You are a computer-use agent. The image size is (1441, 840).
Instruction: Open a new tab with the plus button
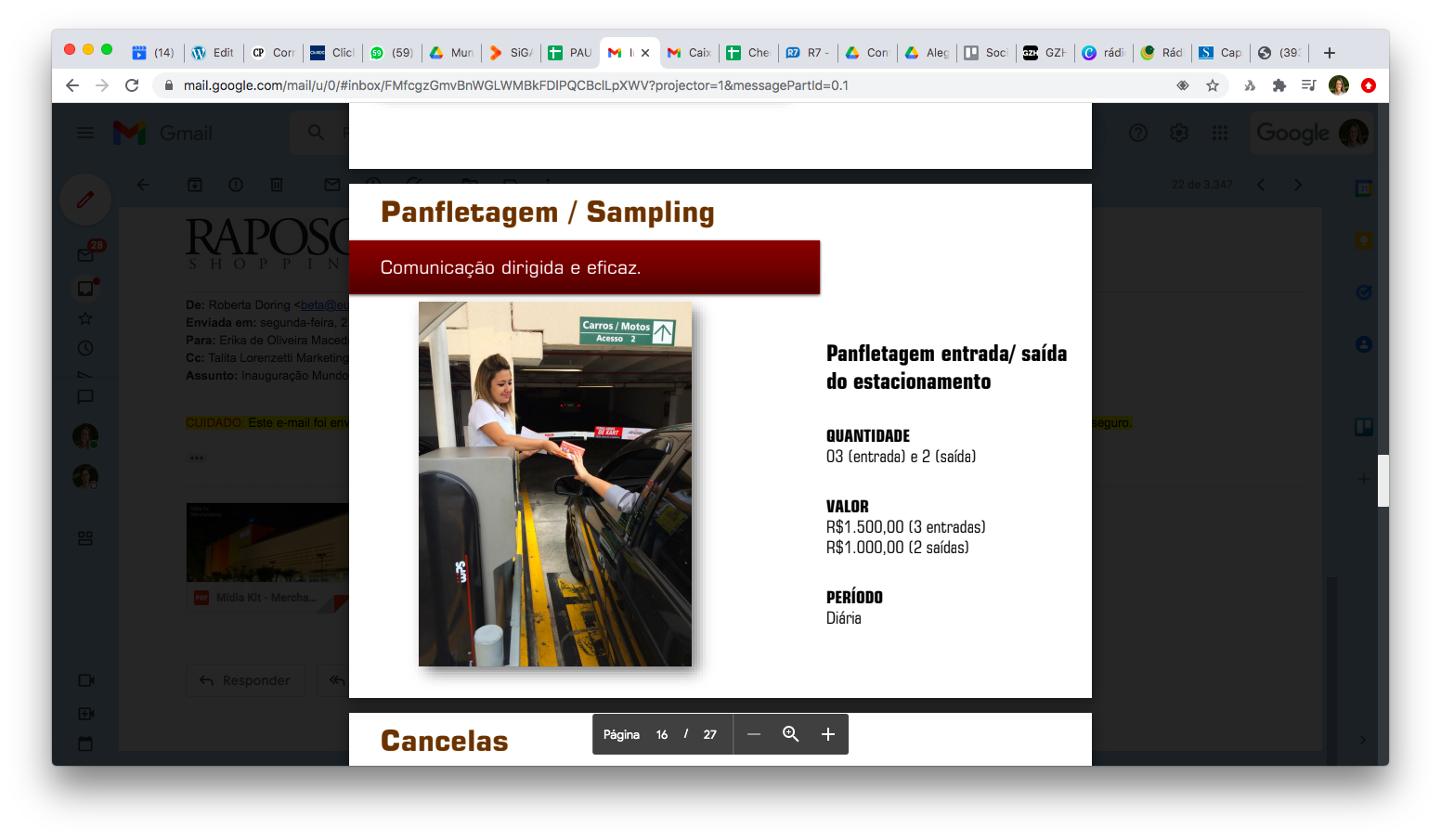coord(1330,53)
